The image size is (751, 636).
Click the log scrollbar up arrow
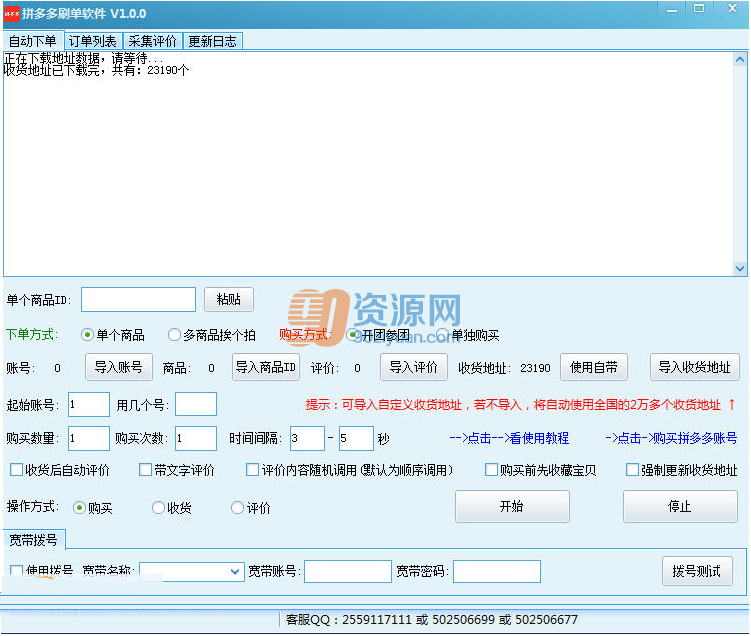(x=740, y=60)
